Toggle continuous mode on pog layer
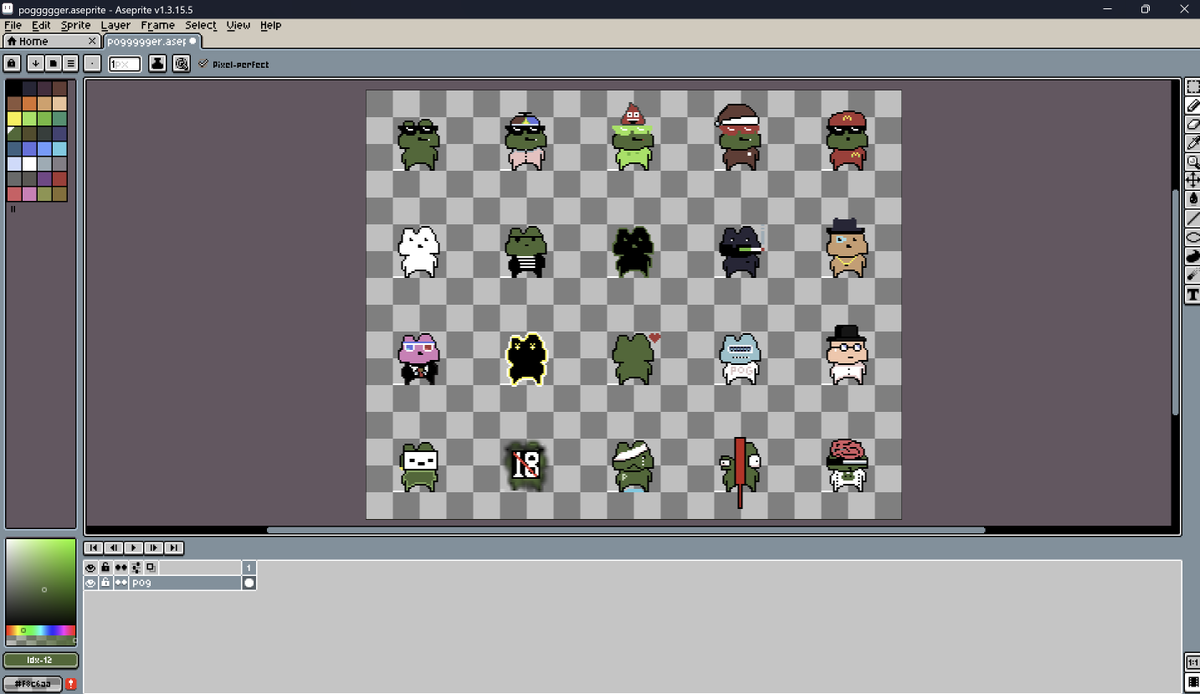 click(x=121, y=582)
